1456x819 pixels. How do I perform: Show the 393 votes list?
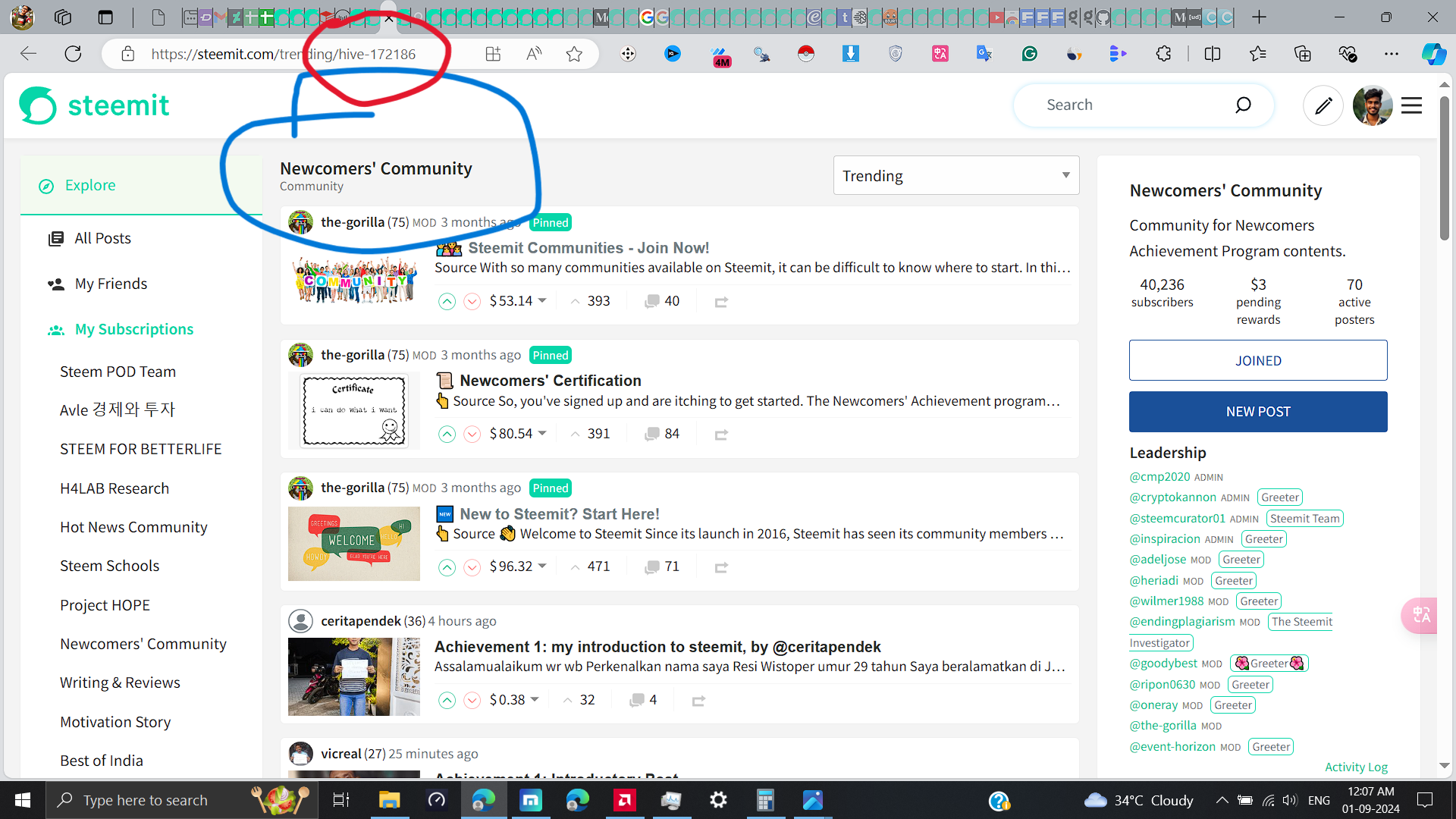pos(590,301)
